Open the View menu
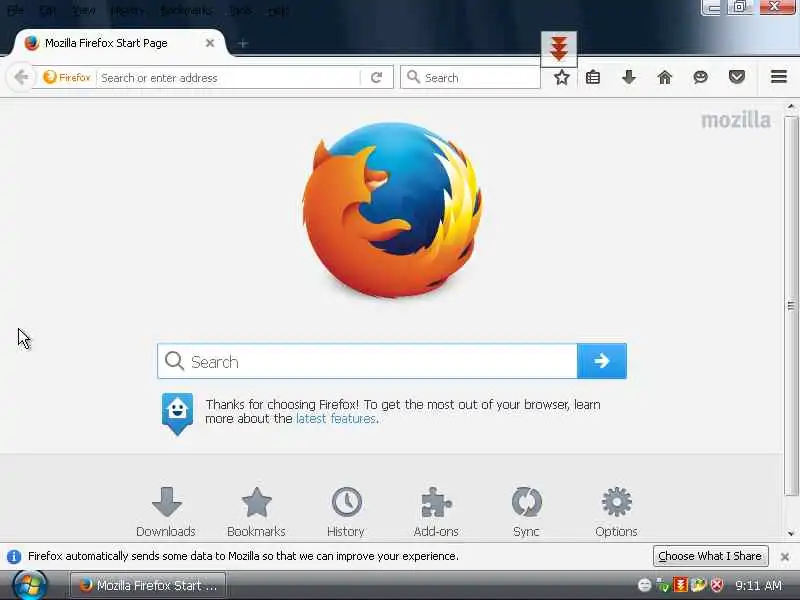The height and width of the screenshot is (600, 800). tap(83, 10)
